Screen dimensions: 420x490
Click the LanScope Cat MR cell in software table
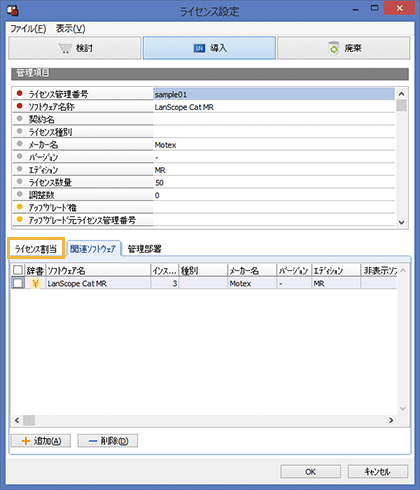98,283
